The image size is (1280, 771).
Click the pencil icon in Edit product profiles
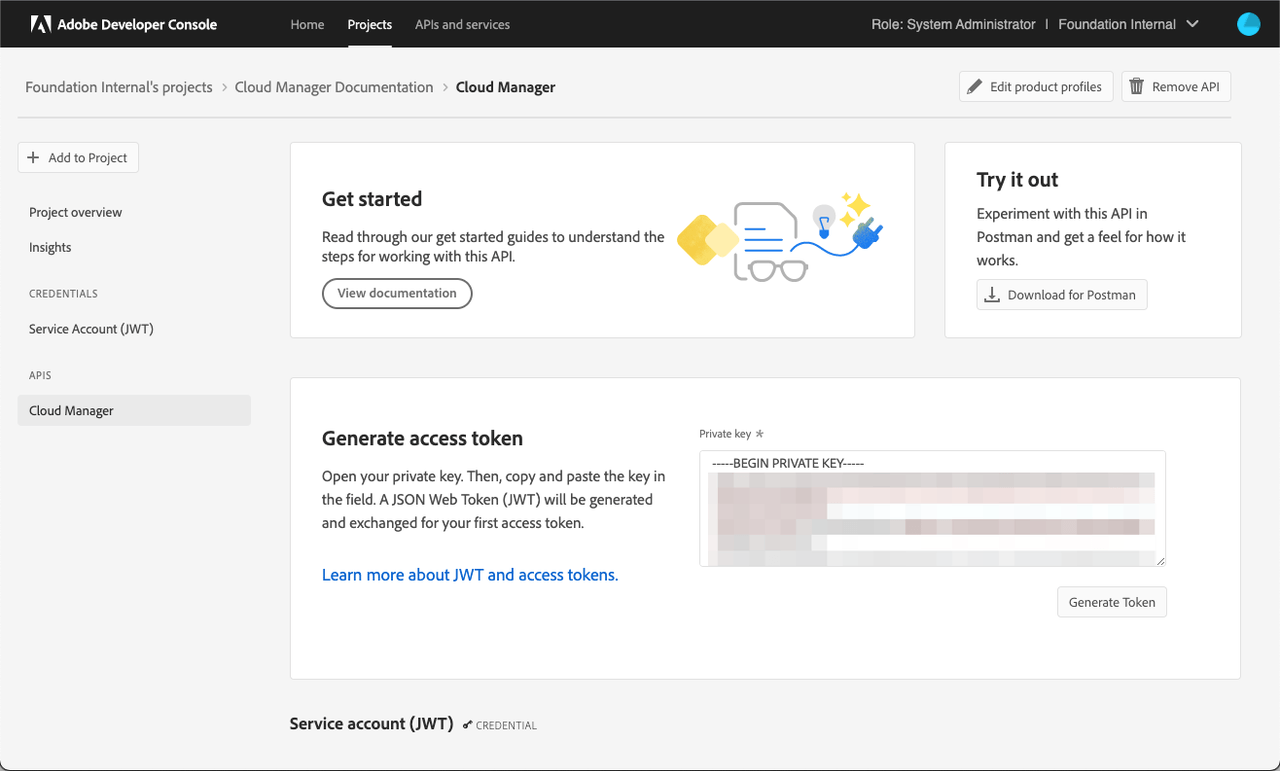[975, 87]
